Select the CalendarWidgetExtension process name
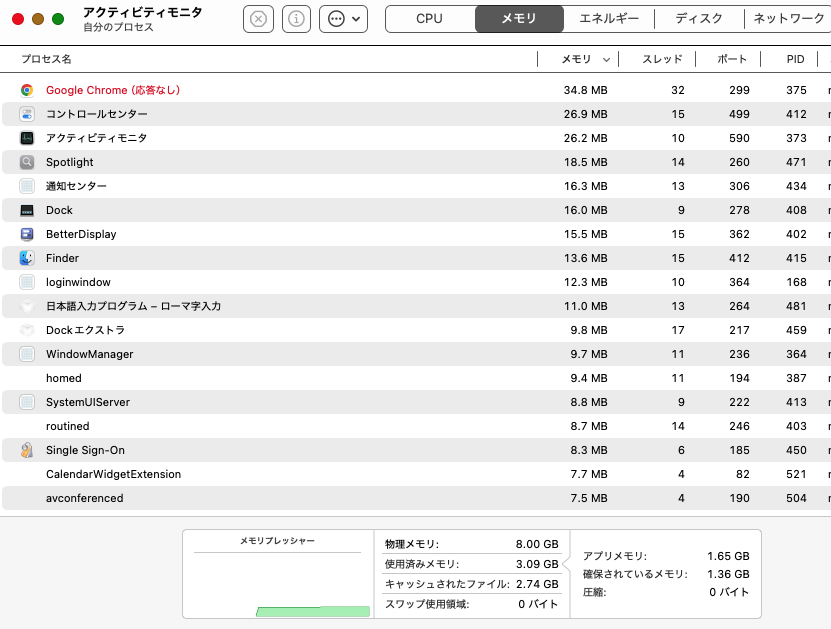Viewport: 831px width, 629px height. point(113,474)
